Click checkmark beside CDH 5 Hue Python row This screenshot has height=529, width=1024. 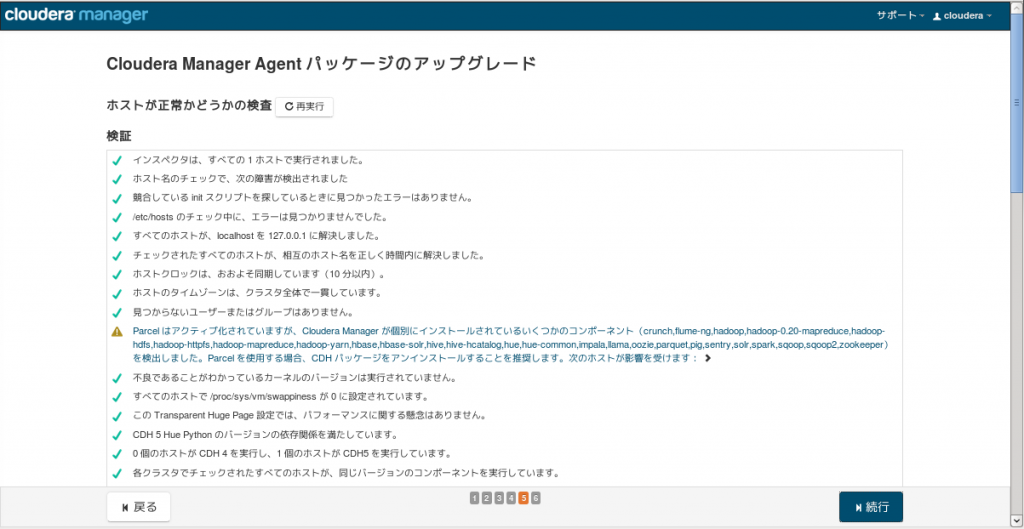point(117,435)
